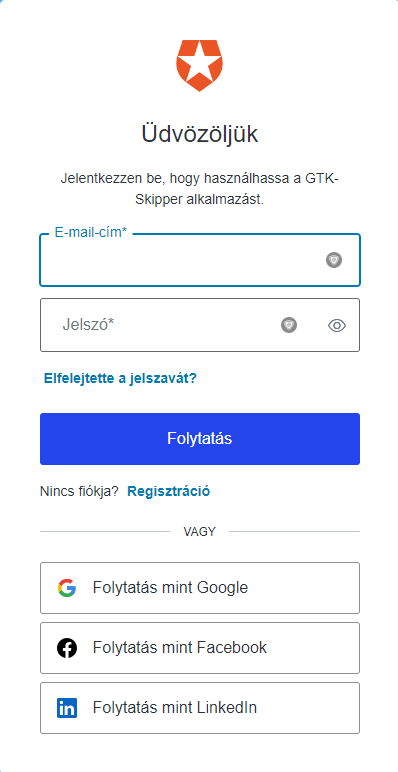Click the Google logo icon
This screenshot has width=398, height=772.
pyautogui.click(x=66, y=588)
